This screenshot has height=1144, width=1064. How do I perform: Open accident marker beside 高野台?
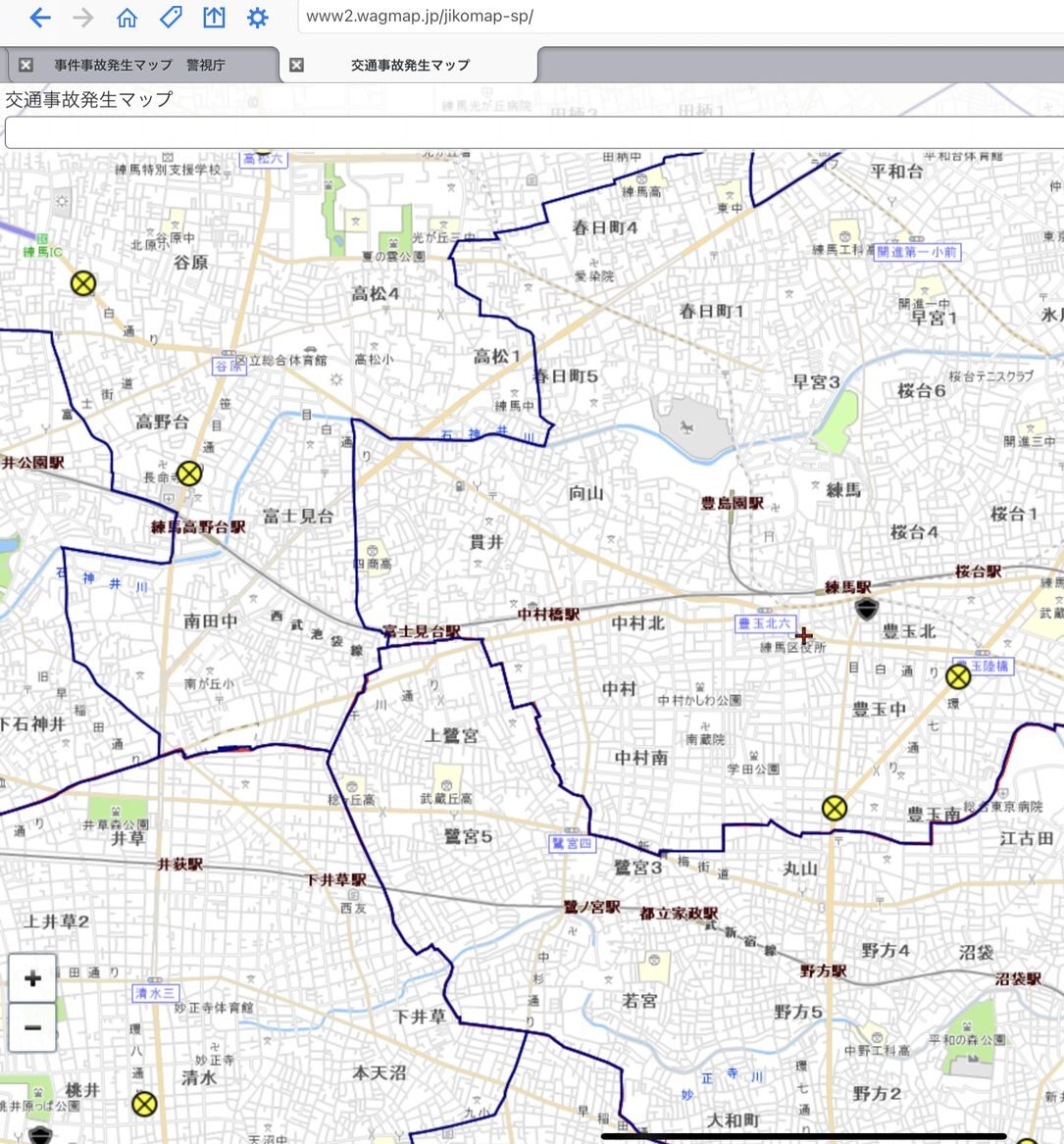(x=189, y=474)
